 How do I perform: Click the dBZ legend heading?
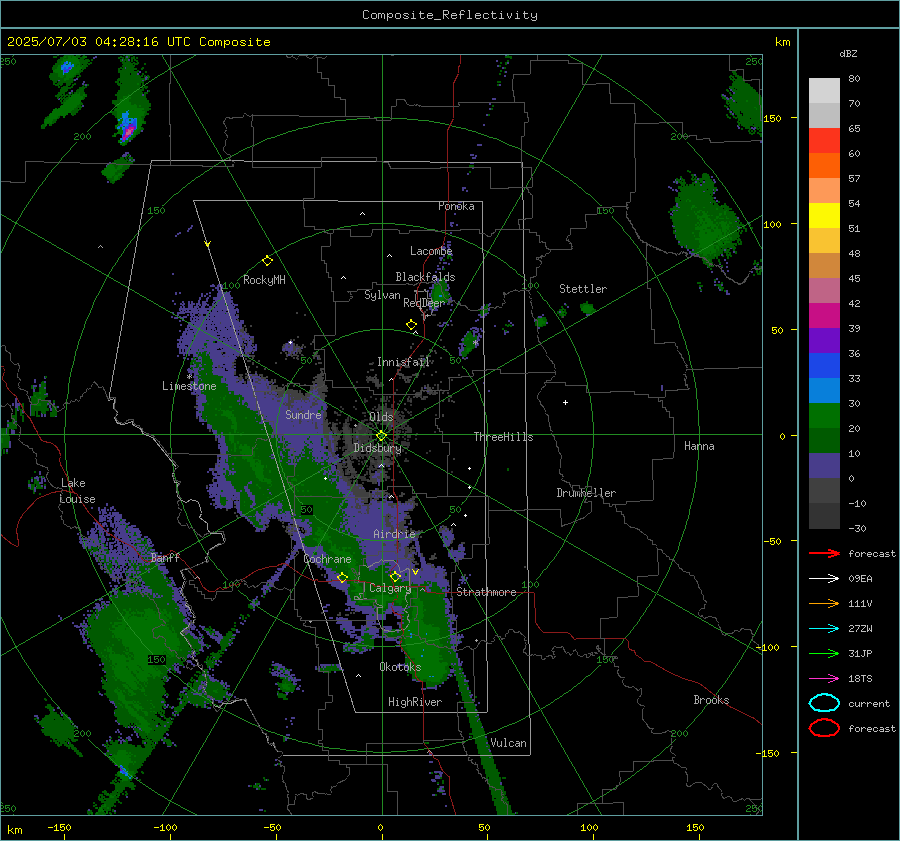point(848,53)
